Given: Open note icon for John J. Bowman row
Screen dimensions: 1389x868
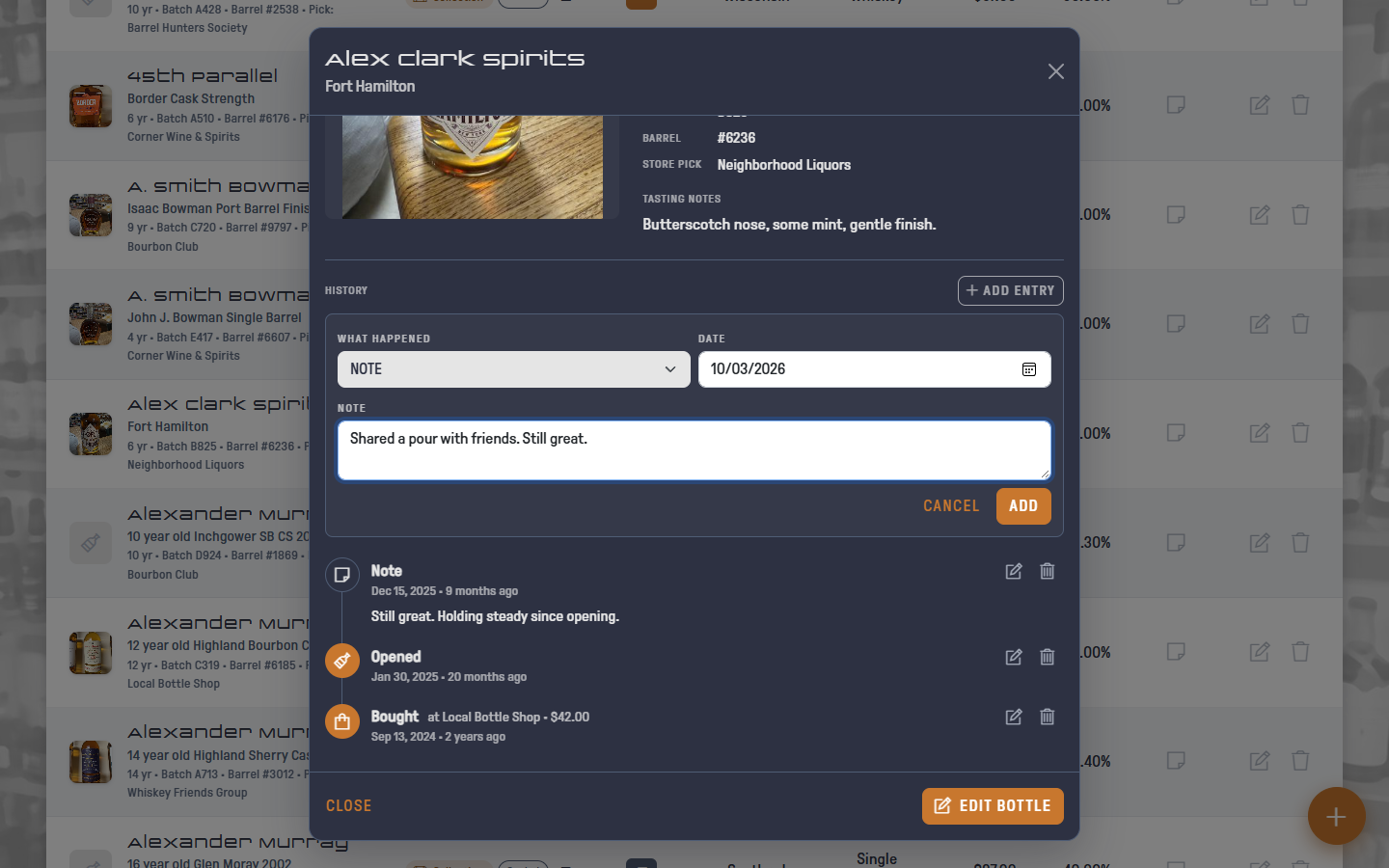Looking at the screenshot, I should (1176, 324).
